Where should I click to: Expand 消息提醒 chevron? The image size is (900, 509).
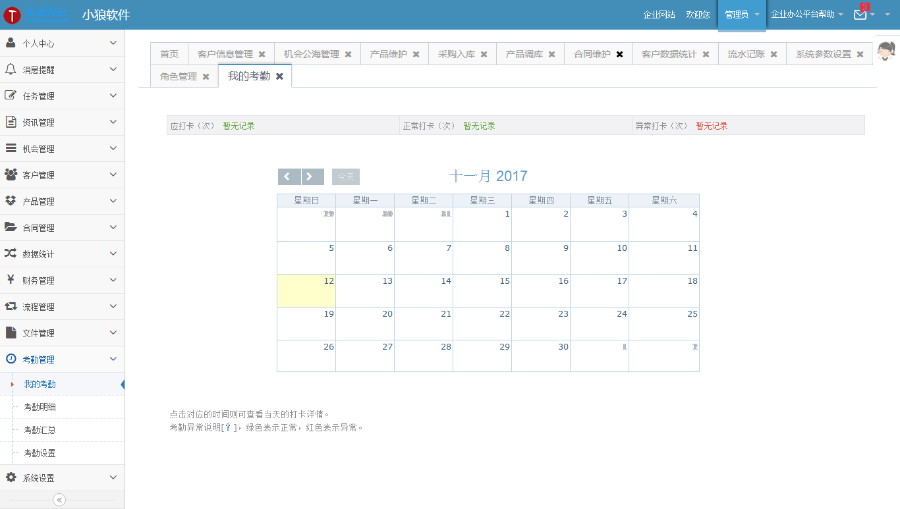pyautogui.click(x=113, y=69)
